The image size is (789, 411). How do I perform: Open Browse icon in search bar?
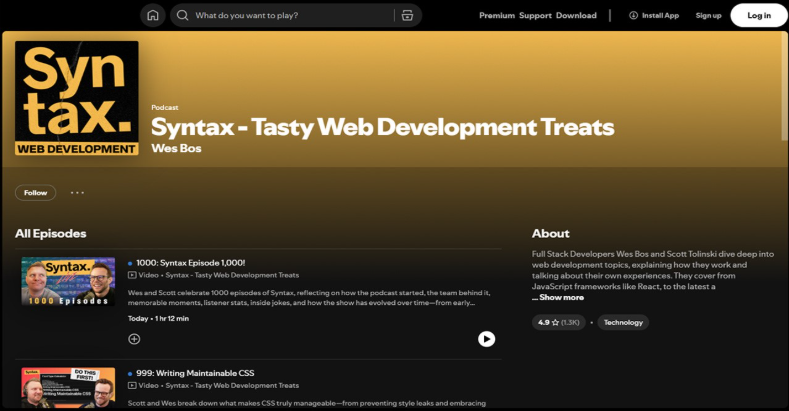click(x=407, y=15)
